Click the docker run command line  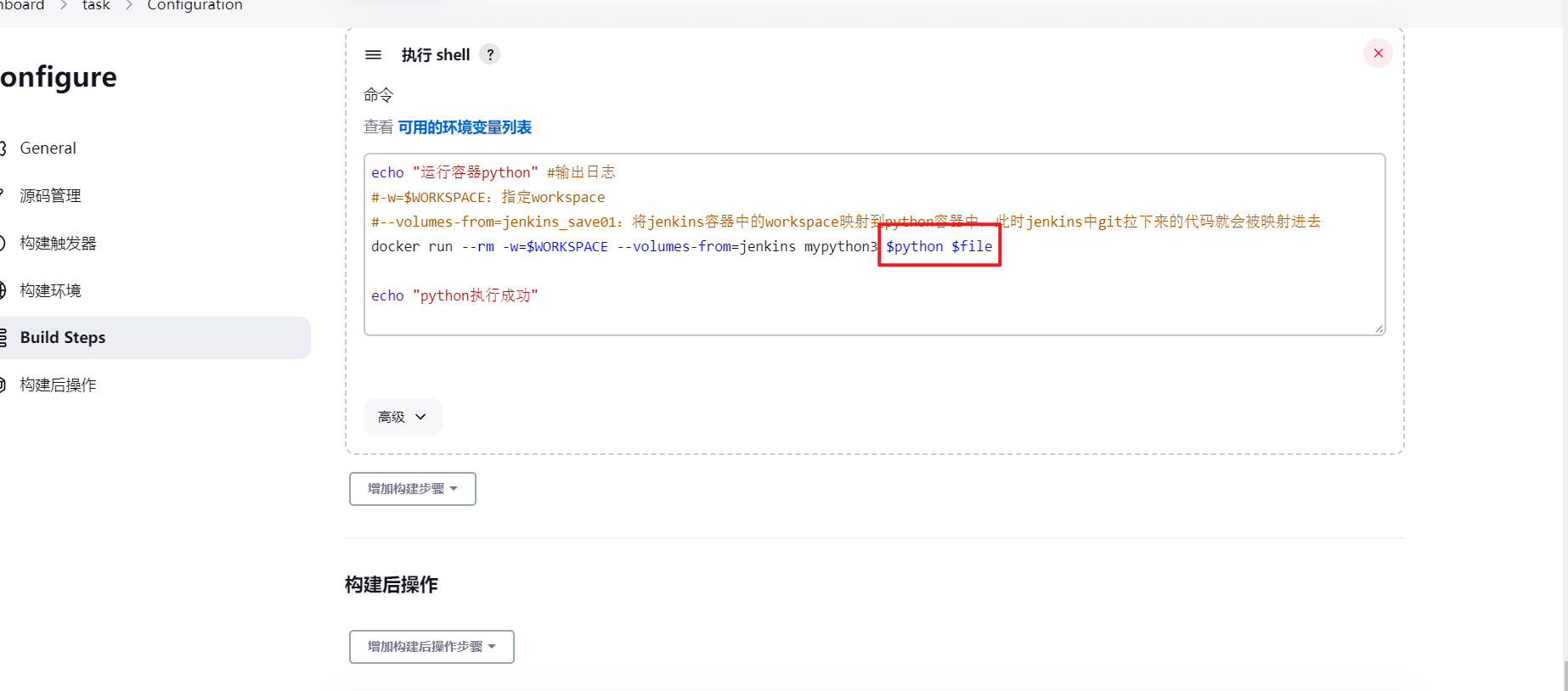(x=681, y=246)
